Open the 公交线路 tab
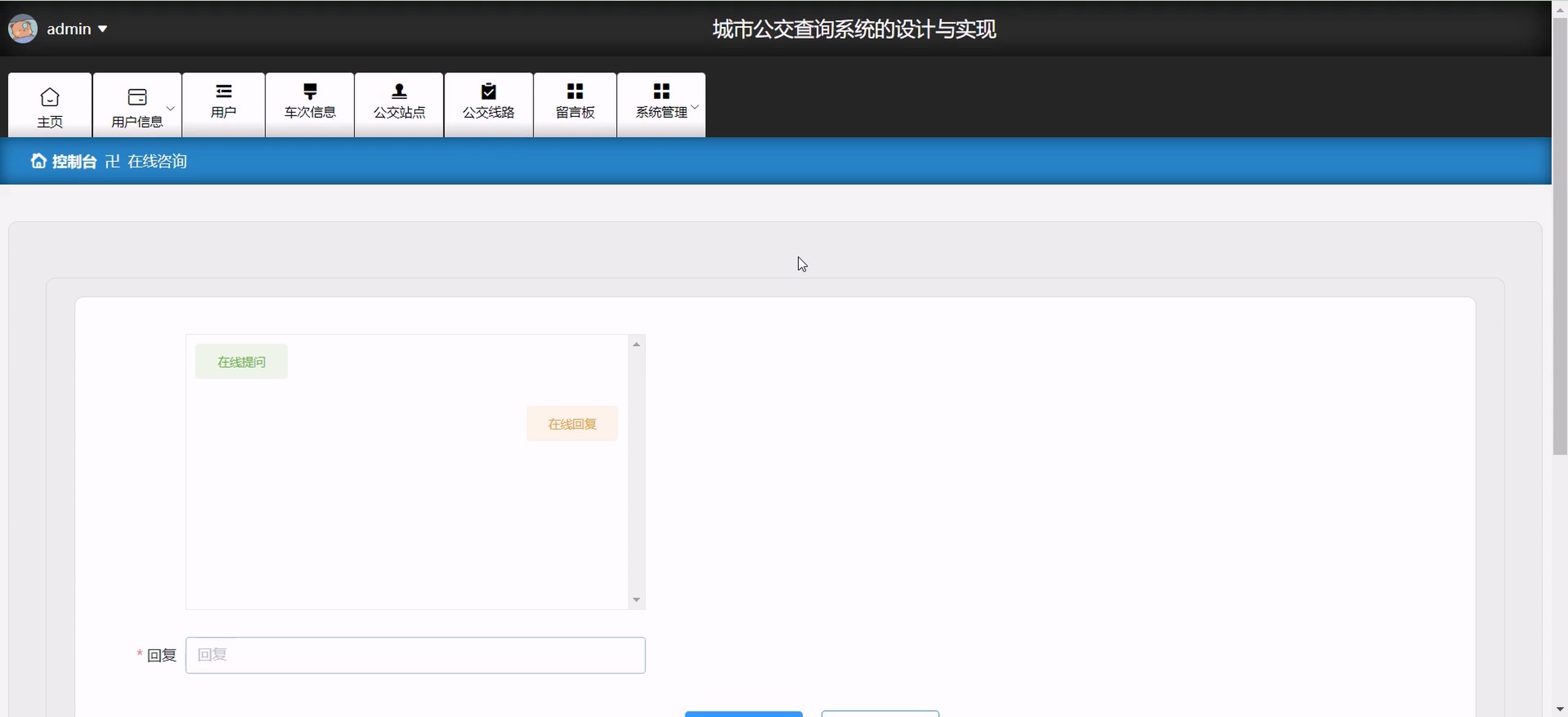The width and height of the screenshot is (1568, 717). coord(489,105)
